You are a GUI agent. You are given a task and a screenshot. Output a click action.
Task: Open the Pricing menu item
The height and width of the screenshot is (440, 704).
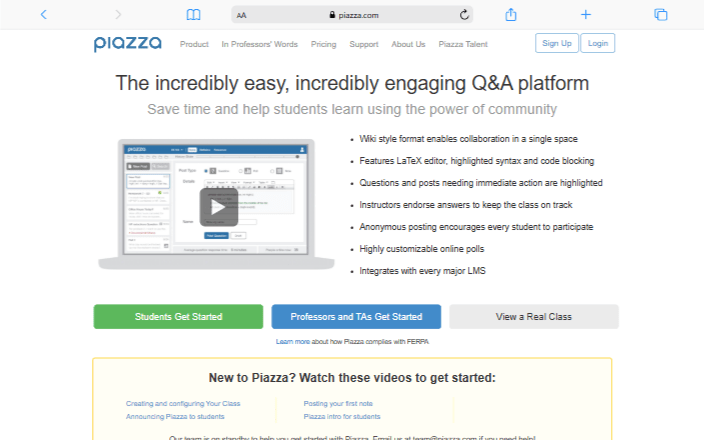click(323, 44)
